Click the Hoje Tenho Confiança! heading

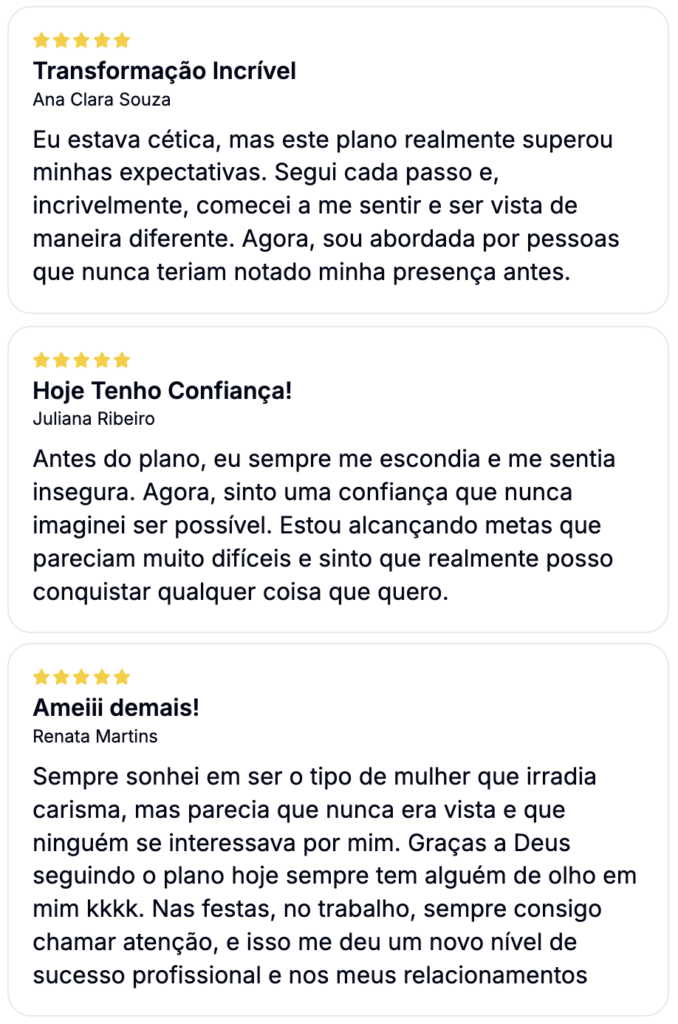(x=163, y=391)
